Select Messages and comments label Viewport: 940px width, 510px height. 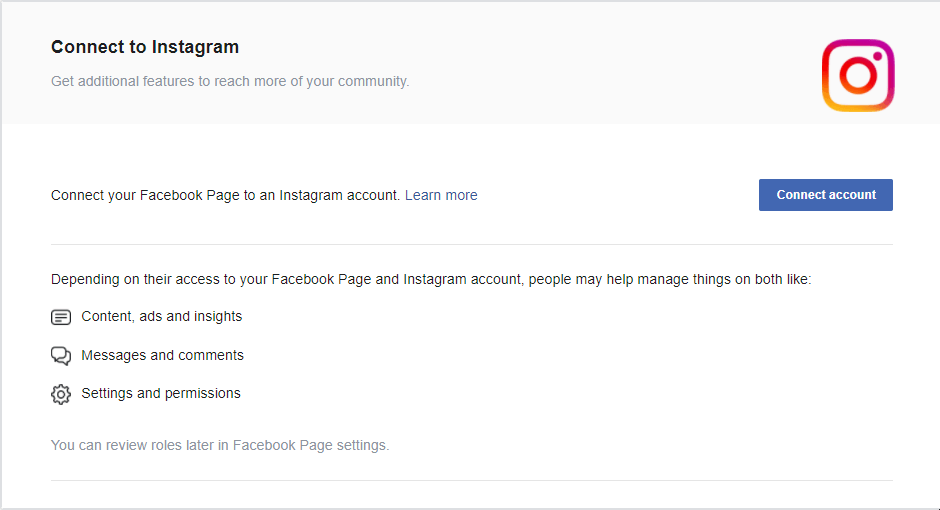(162, 355)
